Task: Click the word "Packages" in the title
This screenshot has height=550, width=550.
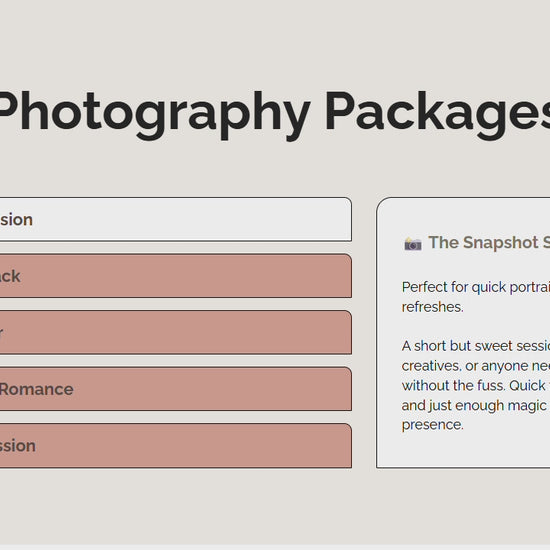Action: pyautogui.click(x=437, y=114)
